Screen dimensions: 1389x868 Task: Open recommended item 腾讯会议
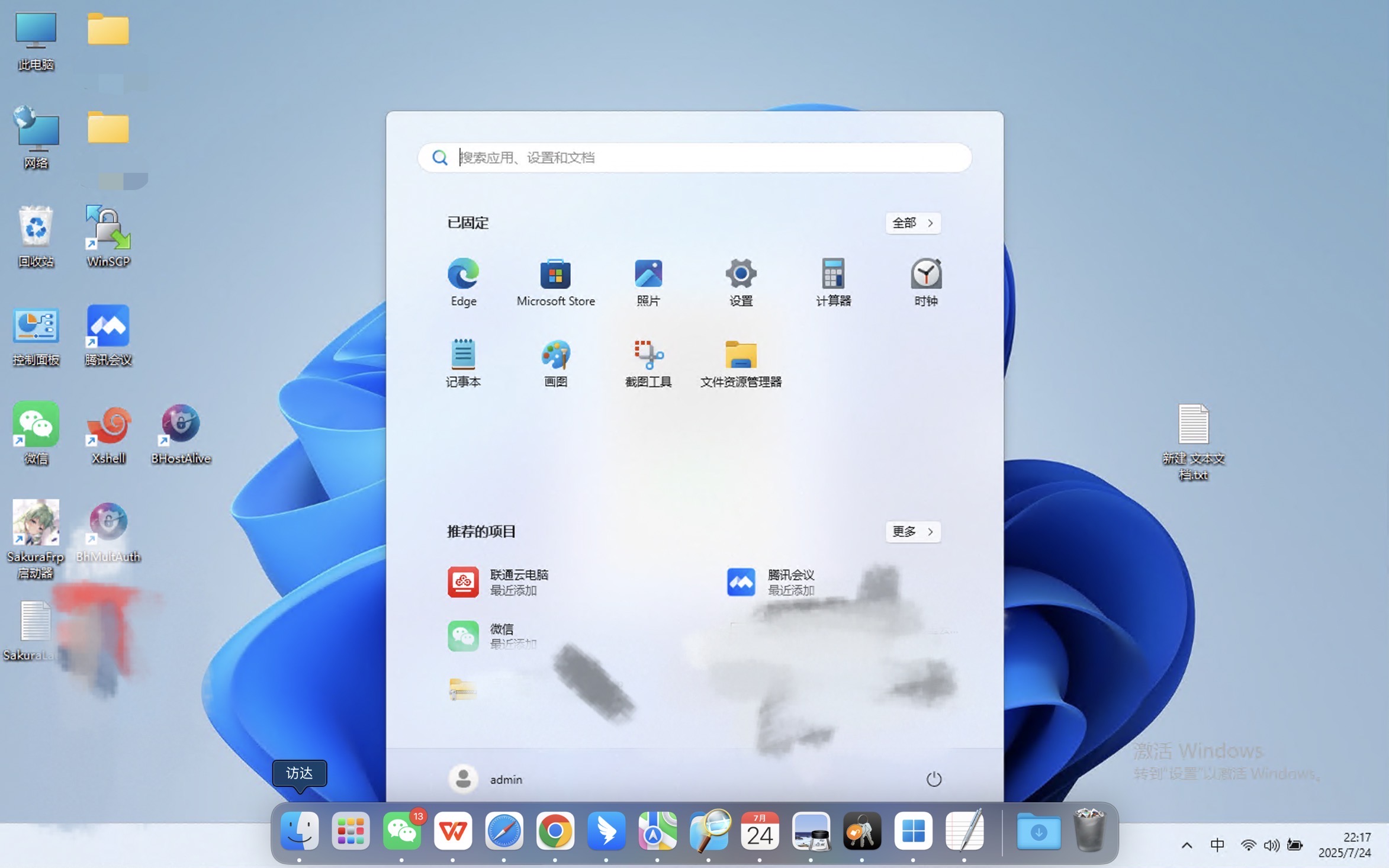[771, 582]
